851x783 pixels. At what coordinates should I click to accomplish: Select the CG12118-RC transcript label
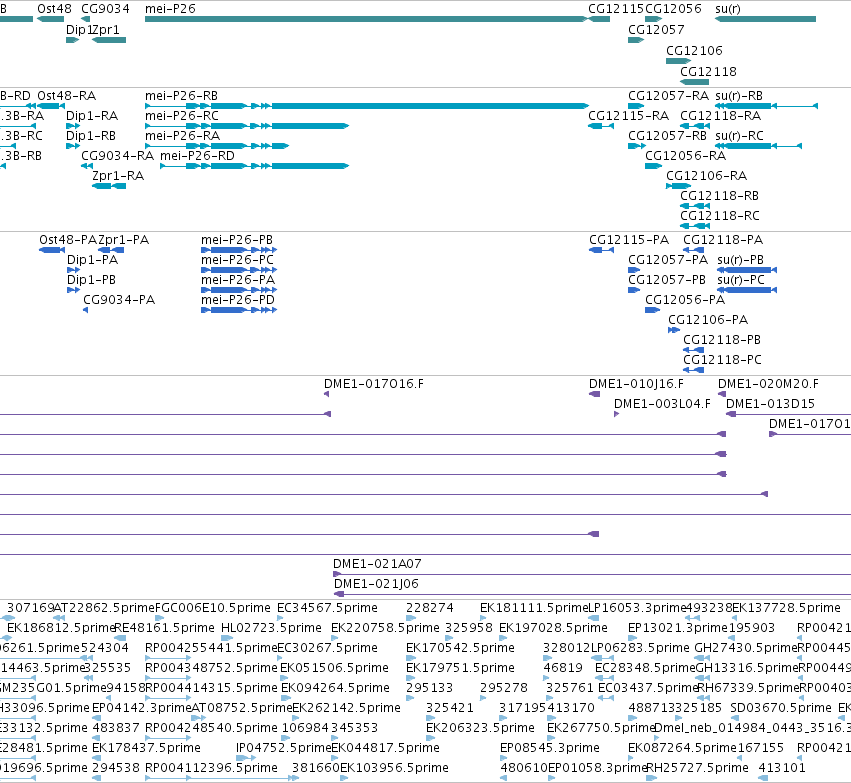tap(720, 216)
